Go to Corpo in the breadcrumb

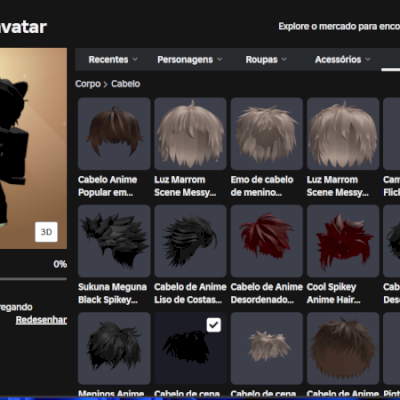click(88, 84)
